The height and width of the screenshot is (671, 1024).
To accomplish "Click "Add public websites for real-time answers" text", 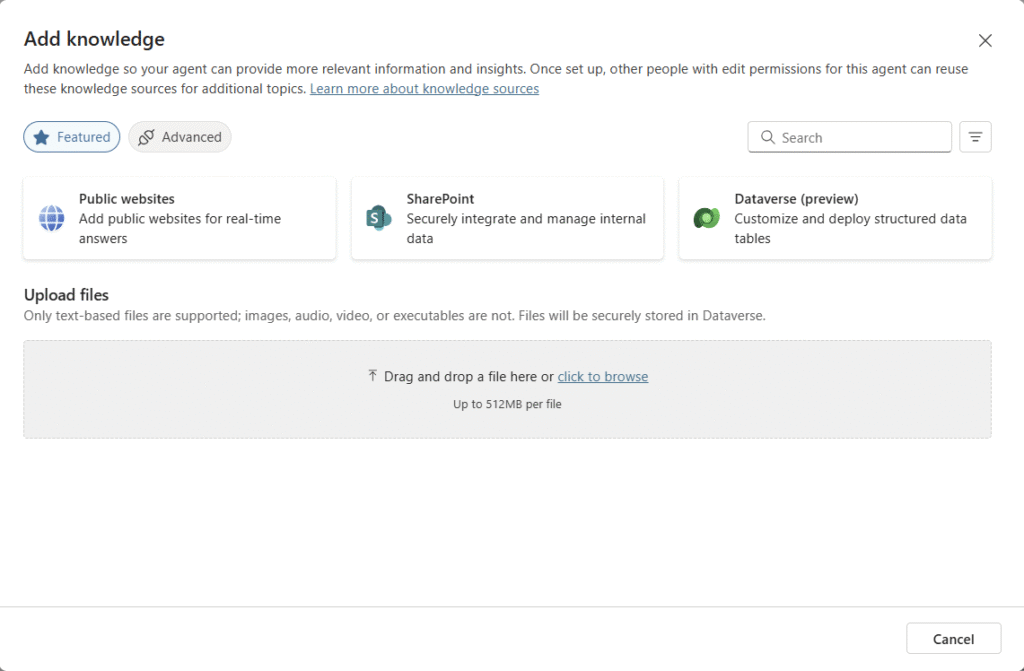I will 180,229.
